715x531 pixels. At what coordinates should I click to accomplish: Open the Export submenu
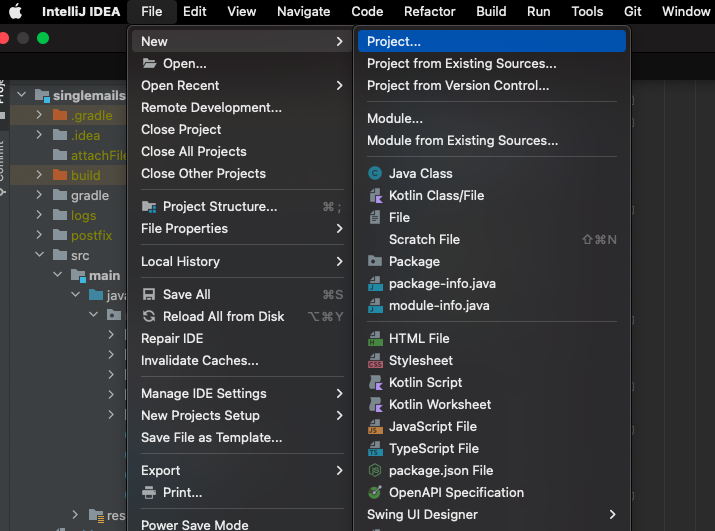pos(242,470)
